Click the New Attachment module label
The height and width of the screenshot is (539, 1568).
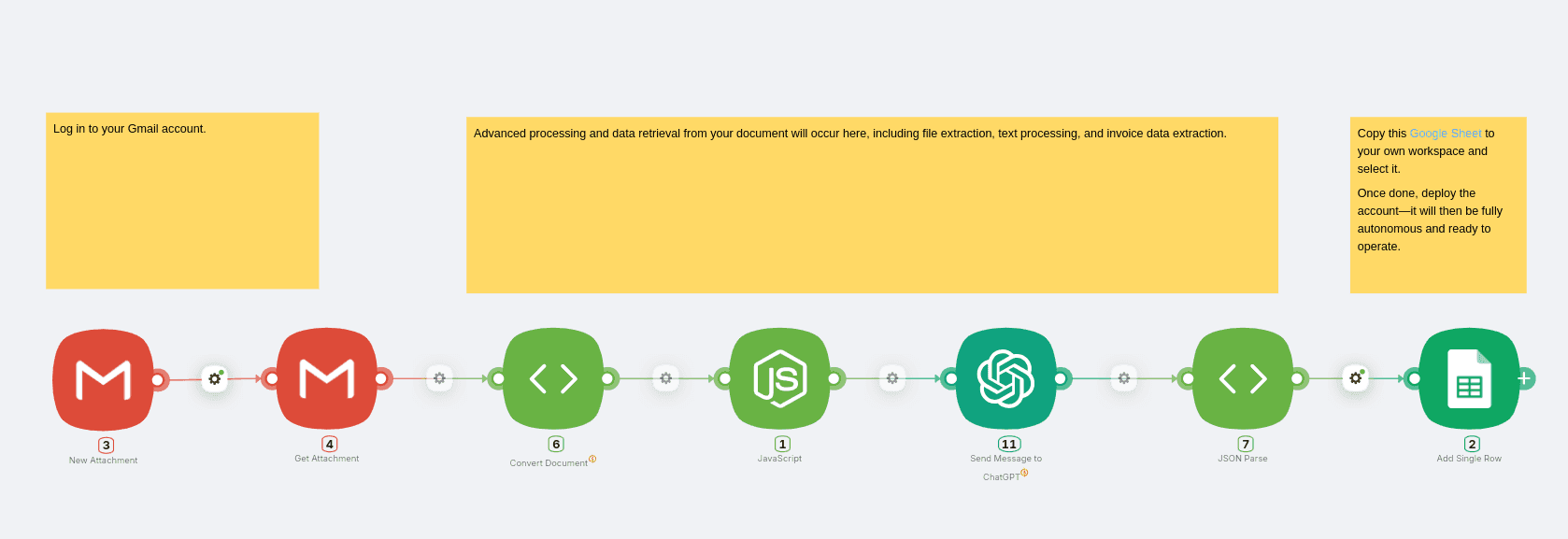pyautogui.click(x=103, y=461)
